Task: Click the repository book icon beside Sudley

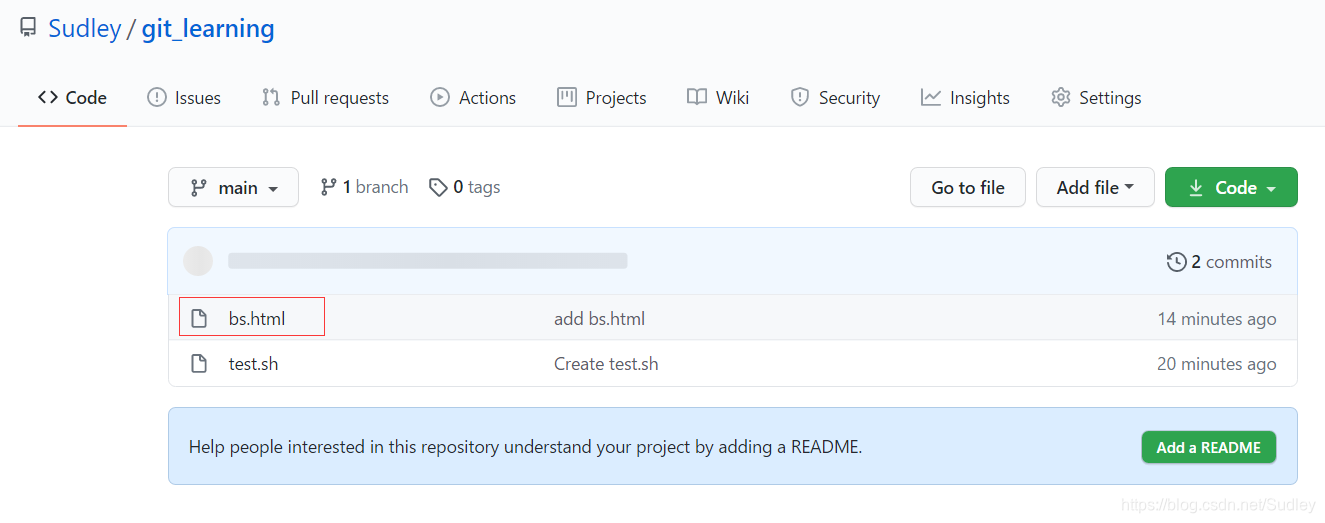Action: click(28, 28)
